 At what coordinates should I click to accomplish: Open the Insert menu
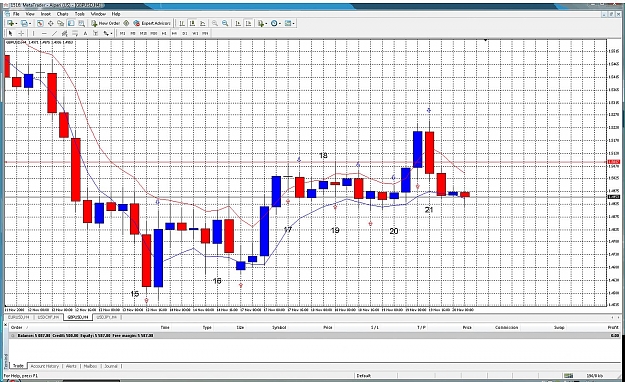[46, 14]
